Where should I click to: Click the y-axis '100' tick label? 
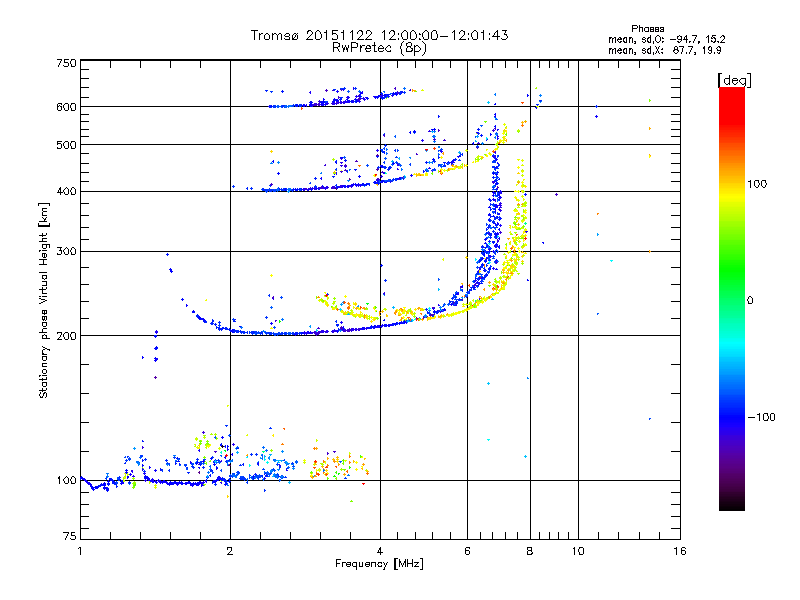pyautogui.click(x=66, y=481)
